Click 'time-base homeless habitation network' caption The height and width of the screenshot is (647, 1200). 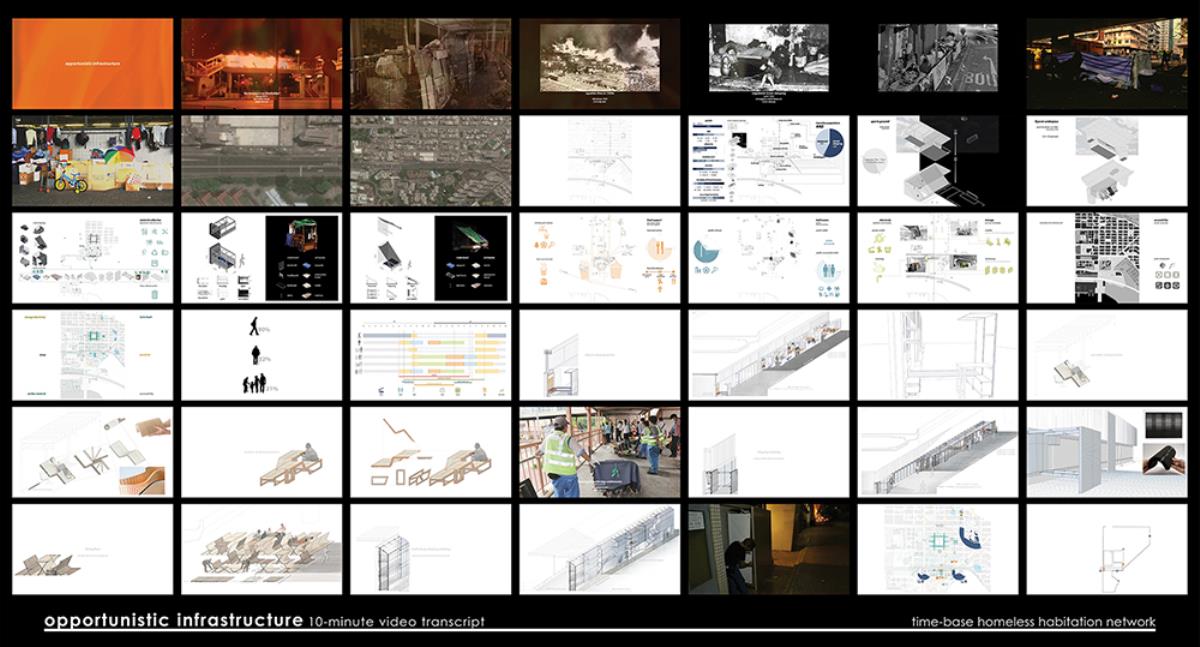coord(1033,622)
